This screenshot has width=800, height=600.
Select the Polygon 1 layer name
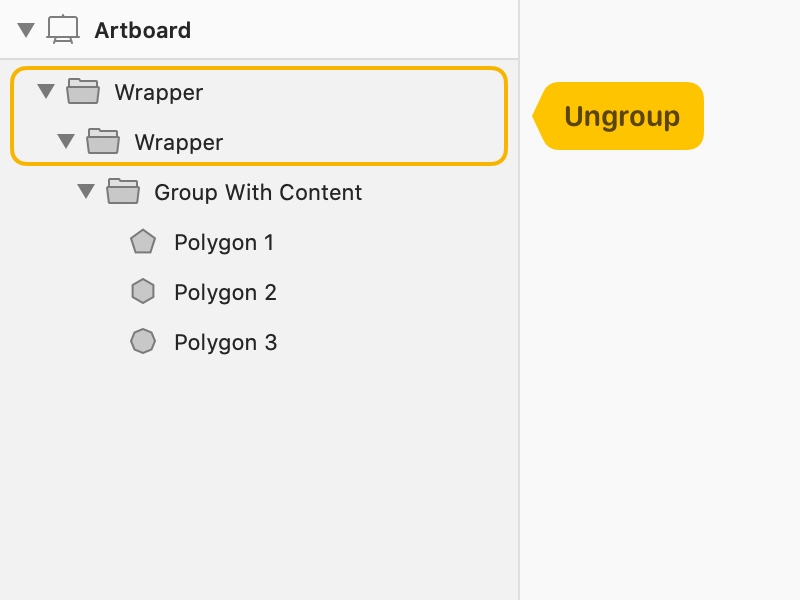(224, 243)
